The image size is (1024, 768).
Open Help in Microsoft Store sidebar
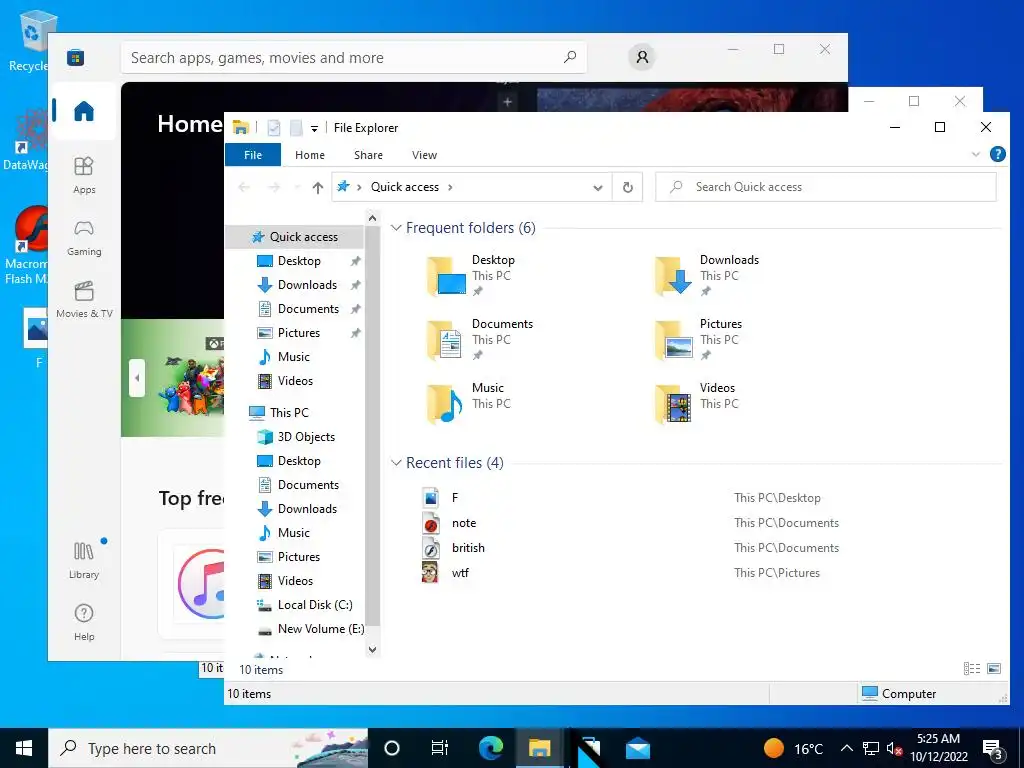[84, 622]
